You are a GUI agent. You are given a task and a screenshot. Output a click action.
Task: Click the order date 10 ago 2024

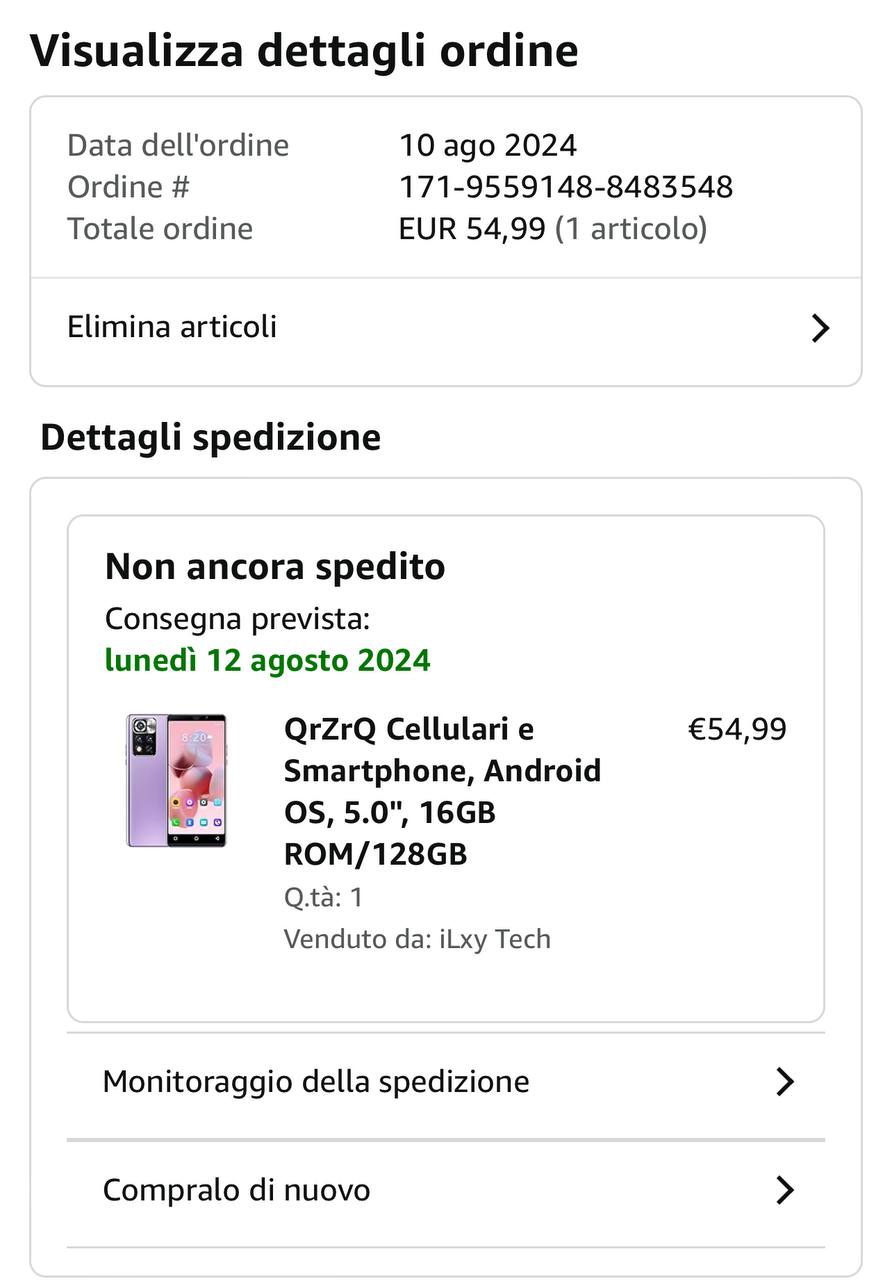(x=488, y=145)
